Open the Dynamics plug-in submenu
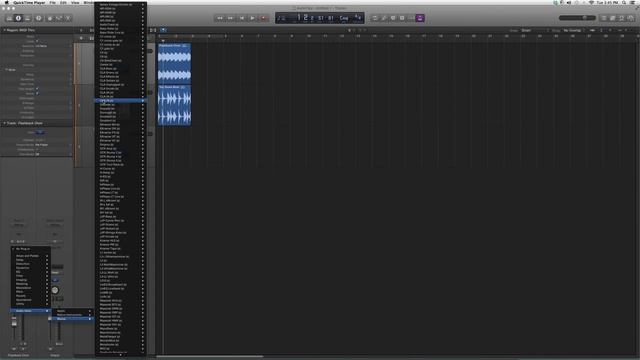 click(x=31, y=268)
